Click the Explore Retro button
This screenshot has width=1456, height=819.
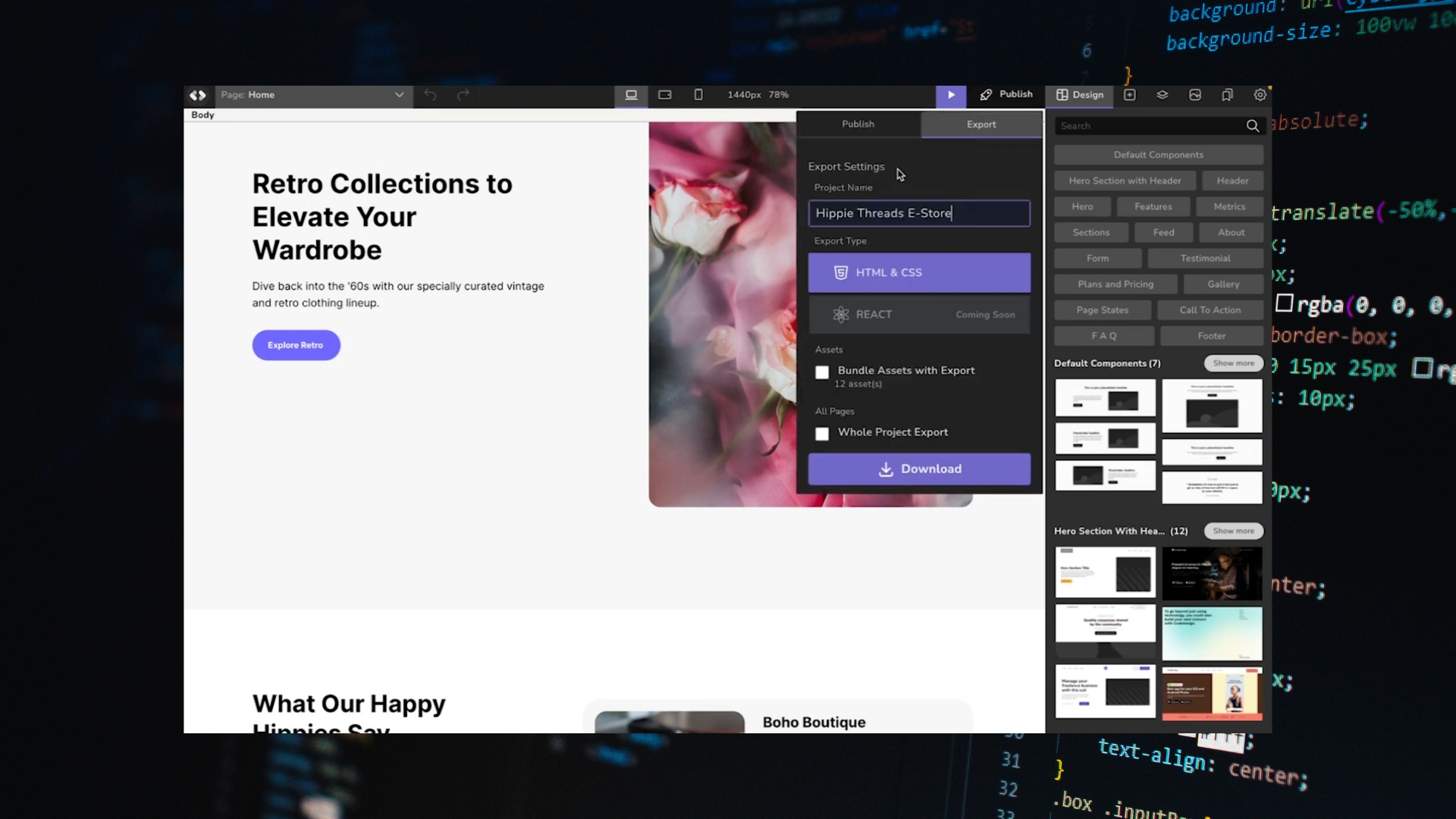(x=296, y=345)
